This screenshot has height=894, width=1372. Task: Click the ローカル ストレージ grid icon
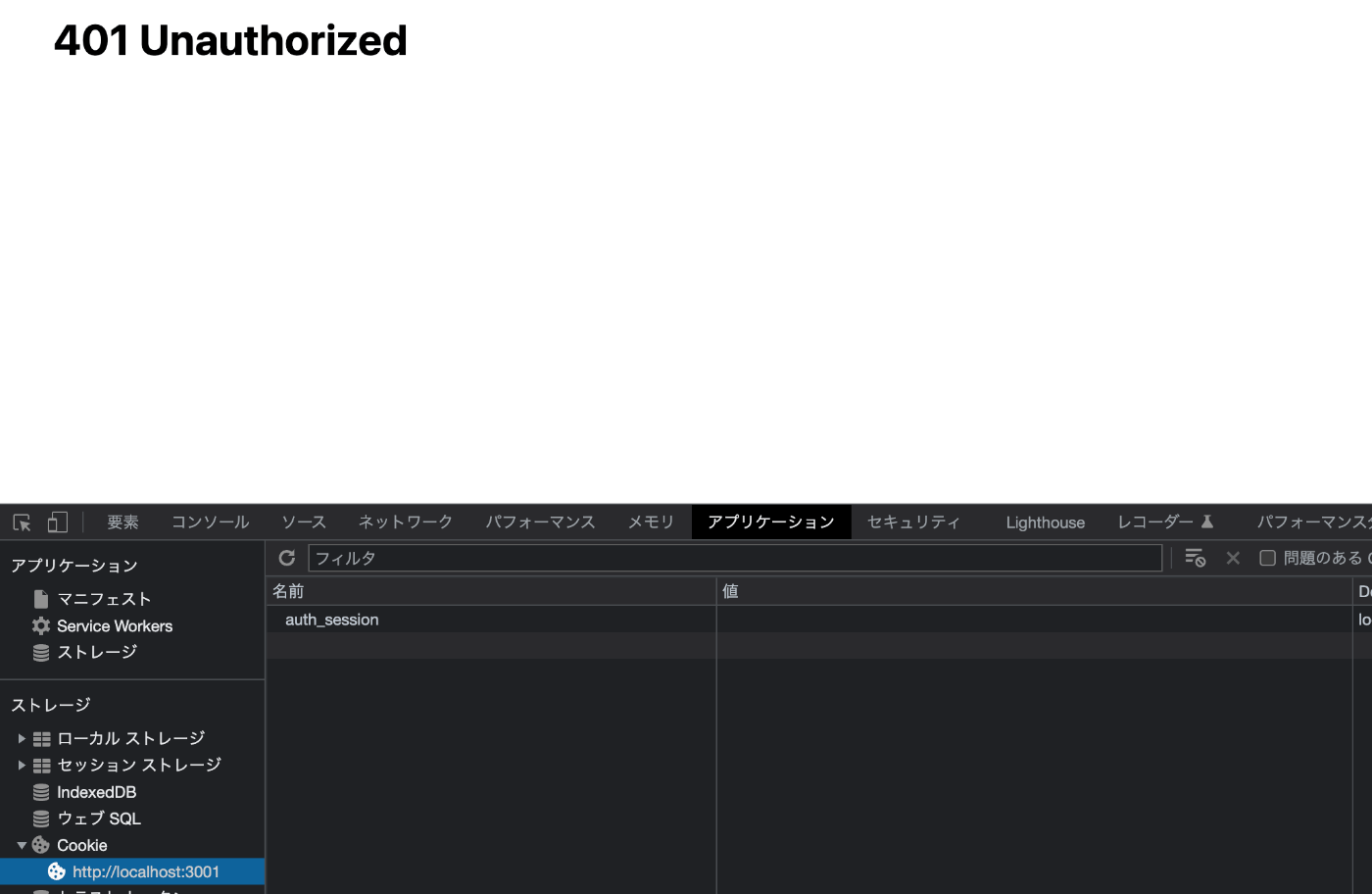42,739
